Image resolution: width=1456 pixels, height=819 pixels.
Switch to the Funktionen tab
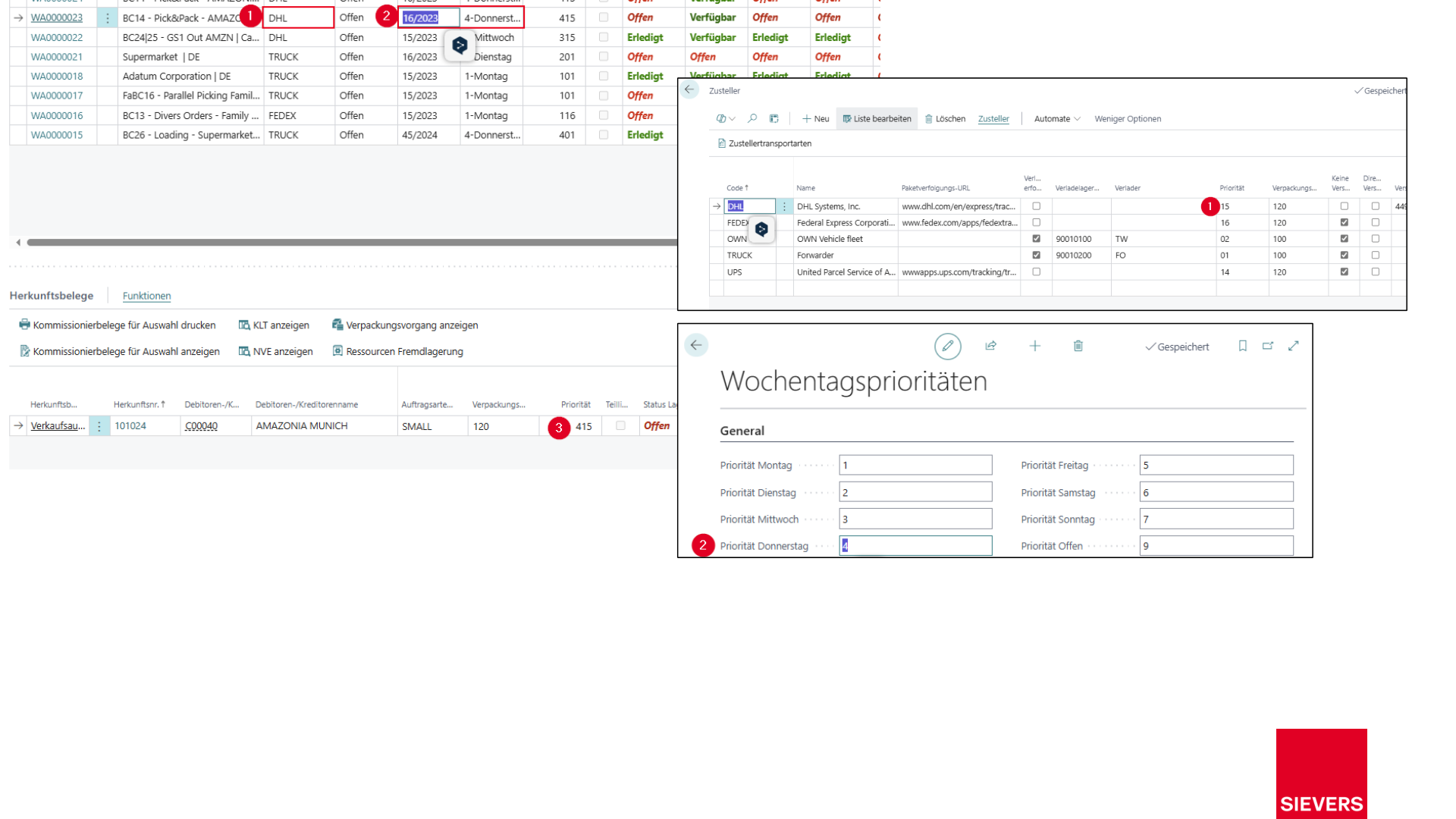146,296
